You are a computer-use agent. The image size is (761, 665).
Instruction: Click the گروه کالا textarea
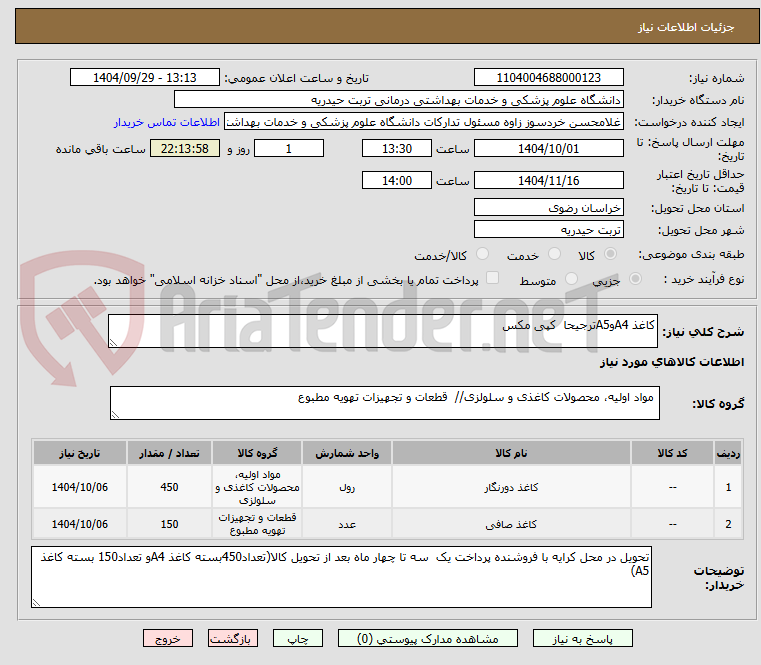(384, 403)
